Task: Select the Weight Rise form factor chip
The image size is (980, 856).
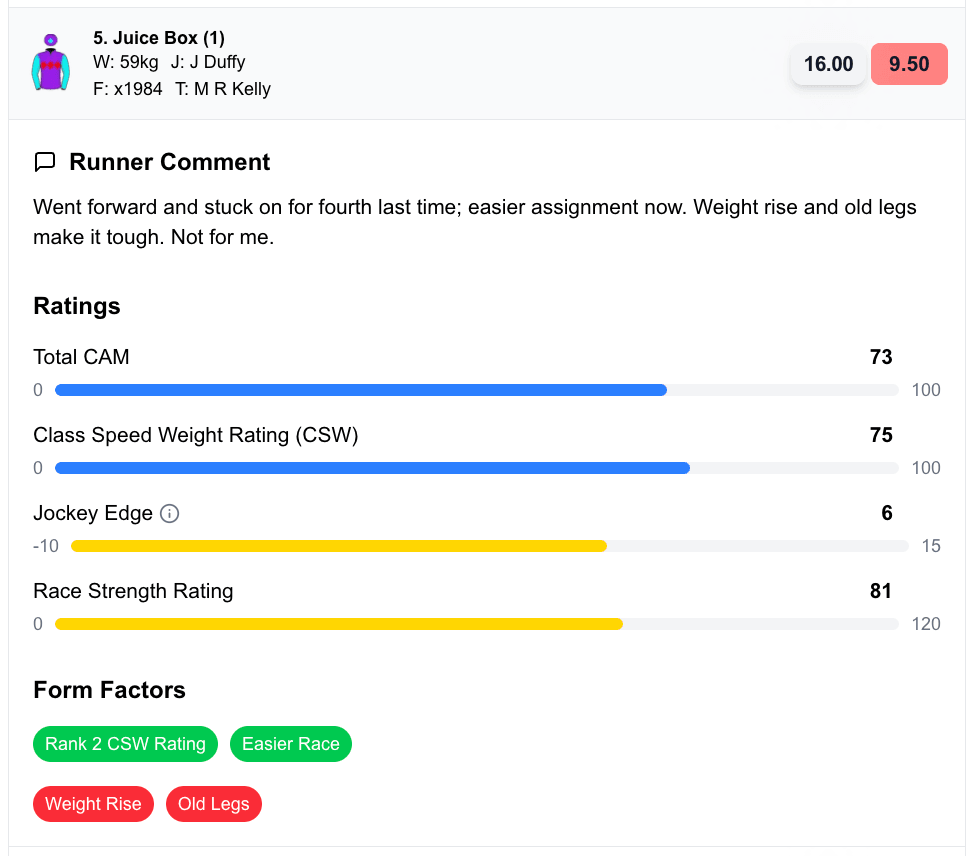Action: click(93, 804)
